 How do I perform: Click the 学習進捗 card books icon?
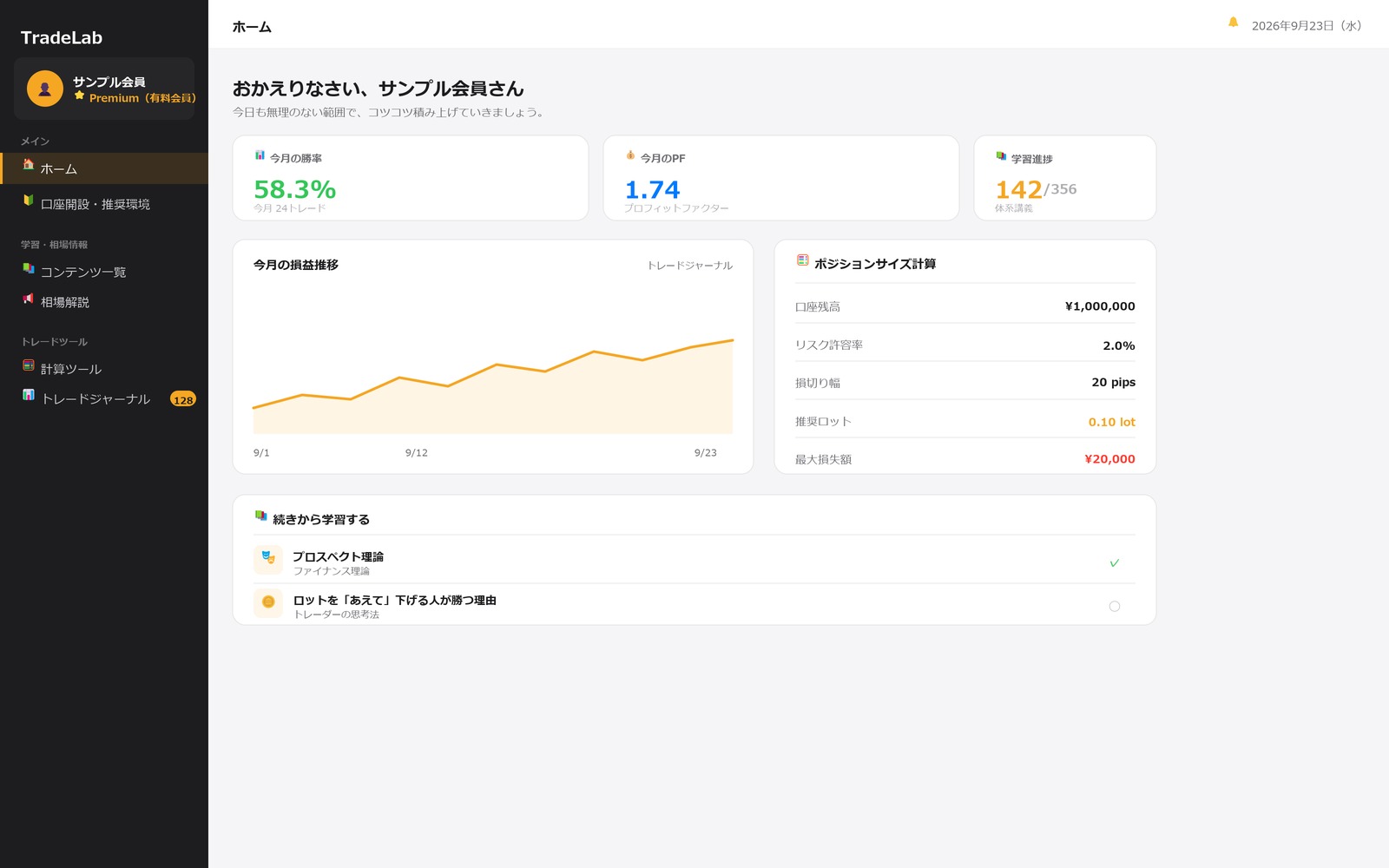[x=1001, y=156]
